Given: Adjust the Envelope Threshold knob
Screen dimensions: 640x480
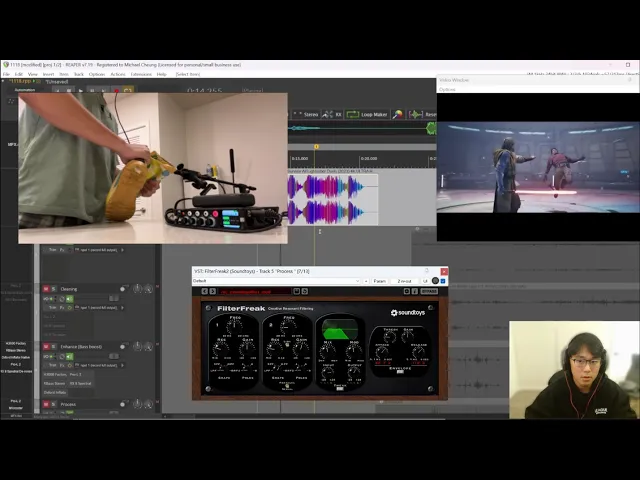Looking at the screenshot, I should click(390, 337).
